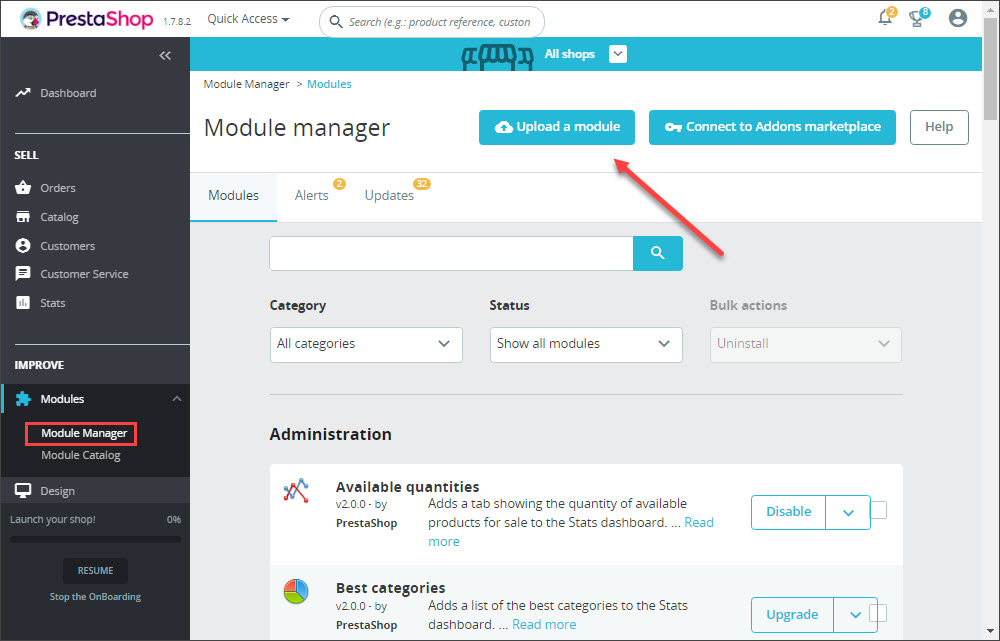Focus the module search input field

pos(452,253)
